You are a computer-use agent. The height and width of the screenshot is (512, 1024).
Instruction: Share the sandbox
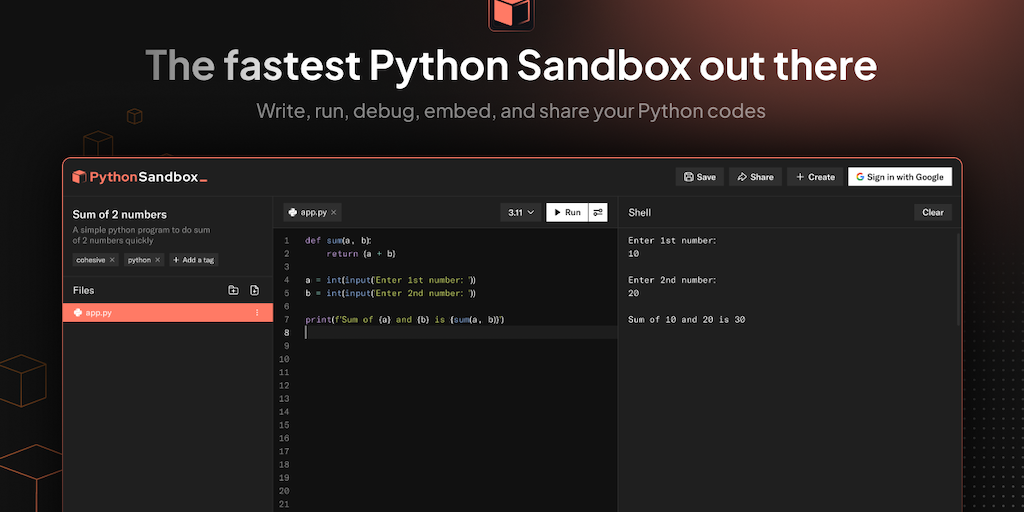[755, 177]
